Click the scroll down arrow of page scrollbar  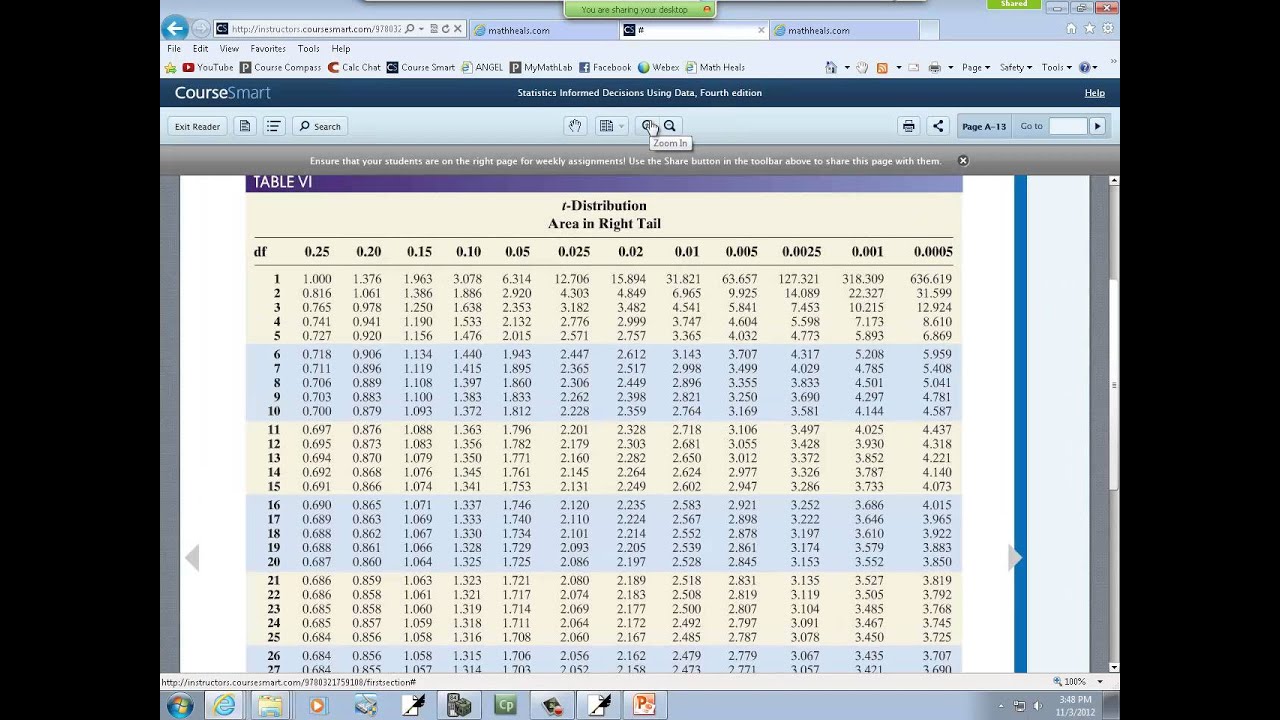(x=1114, y=667)
